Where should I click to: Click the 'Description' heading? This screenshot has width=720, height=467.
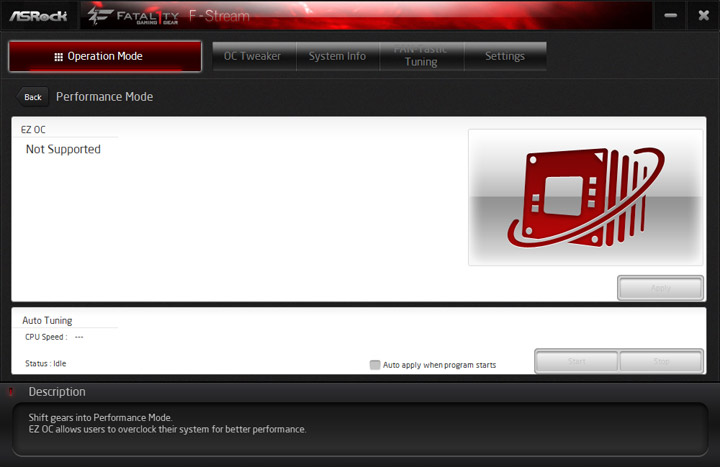(57, 392)
